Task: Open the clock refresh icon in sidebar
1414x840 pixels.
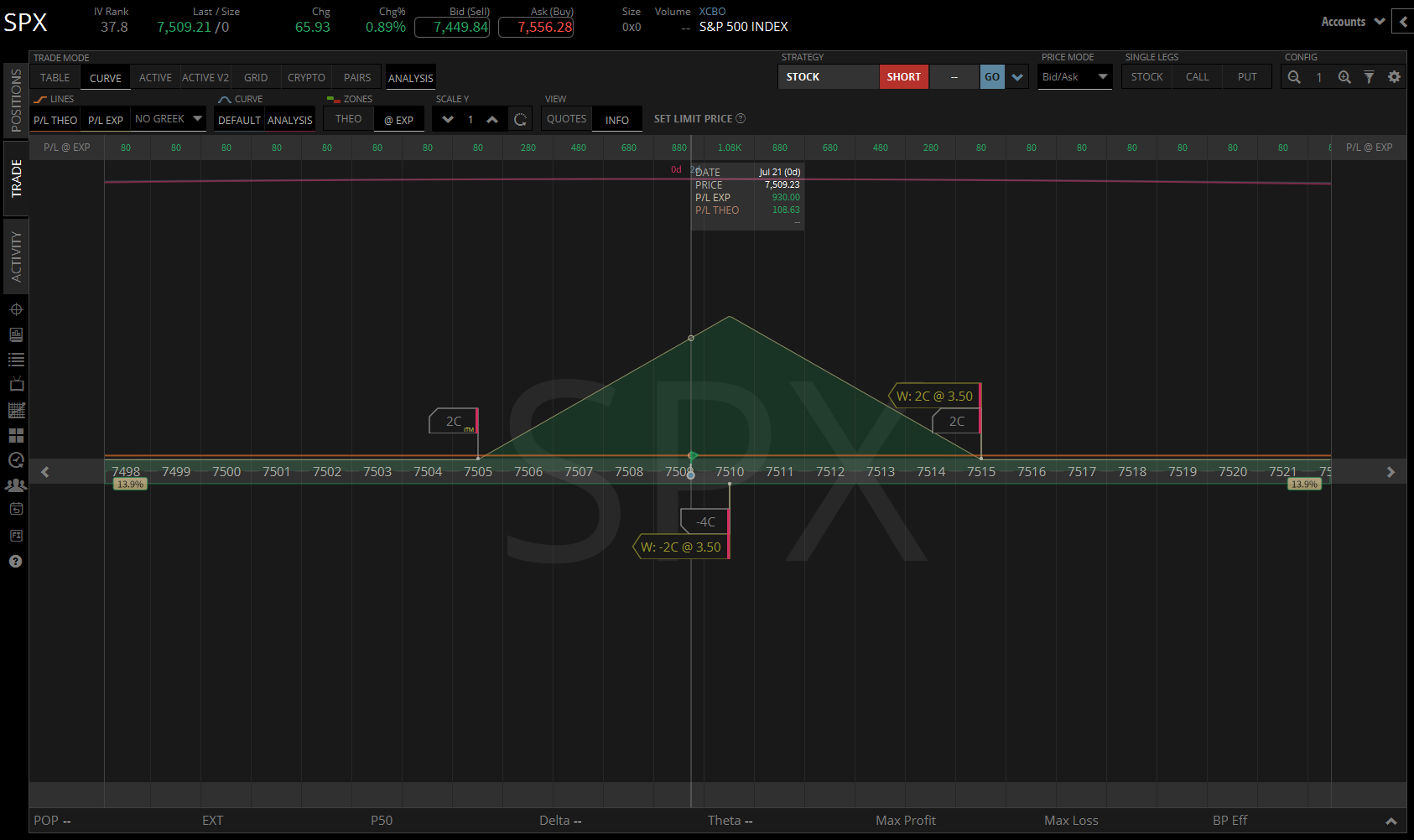Action: 16,459
